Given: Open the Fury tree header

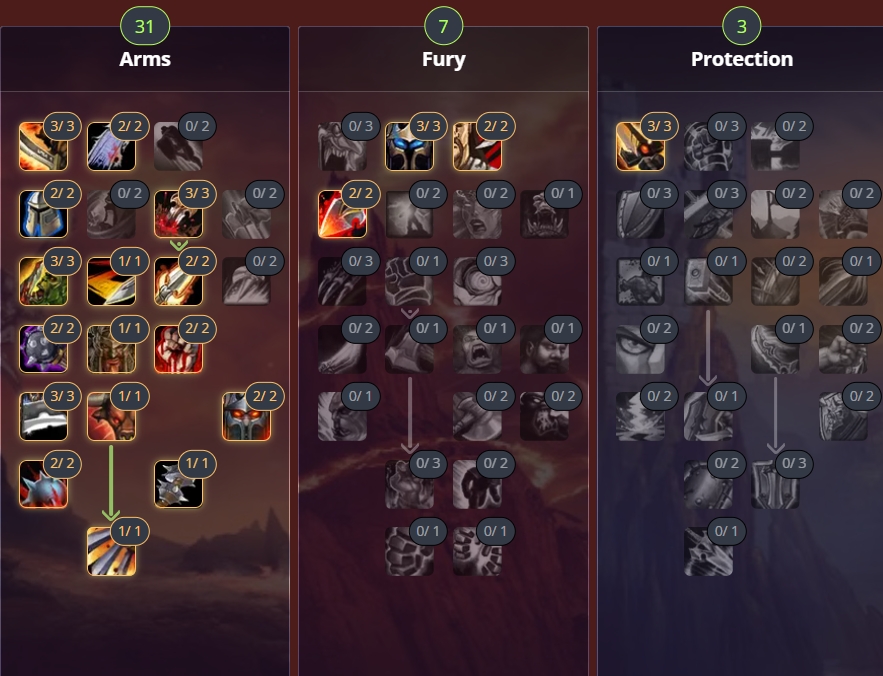Looking at the screenshot, I should click(x=444, y=59).
